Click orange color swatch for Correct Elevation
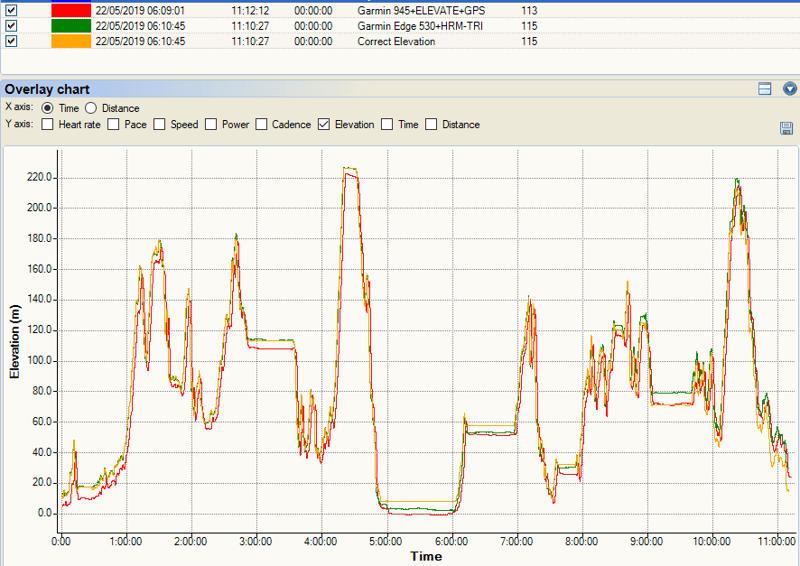Viewport: 800px width, 566px height. 71,41
